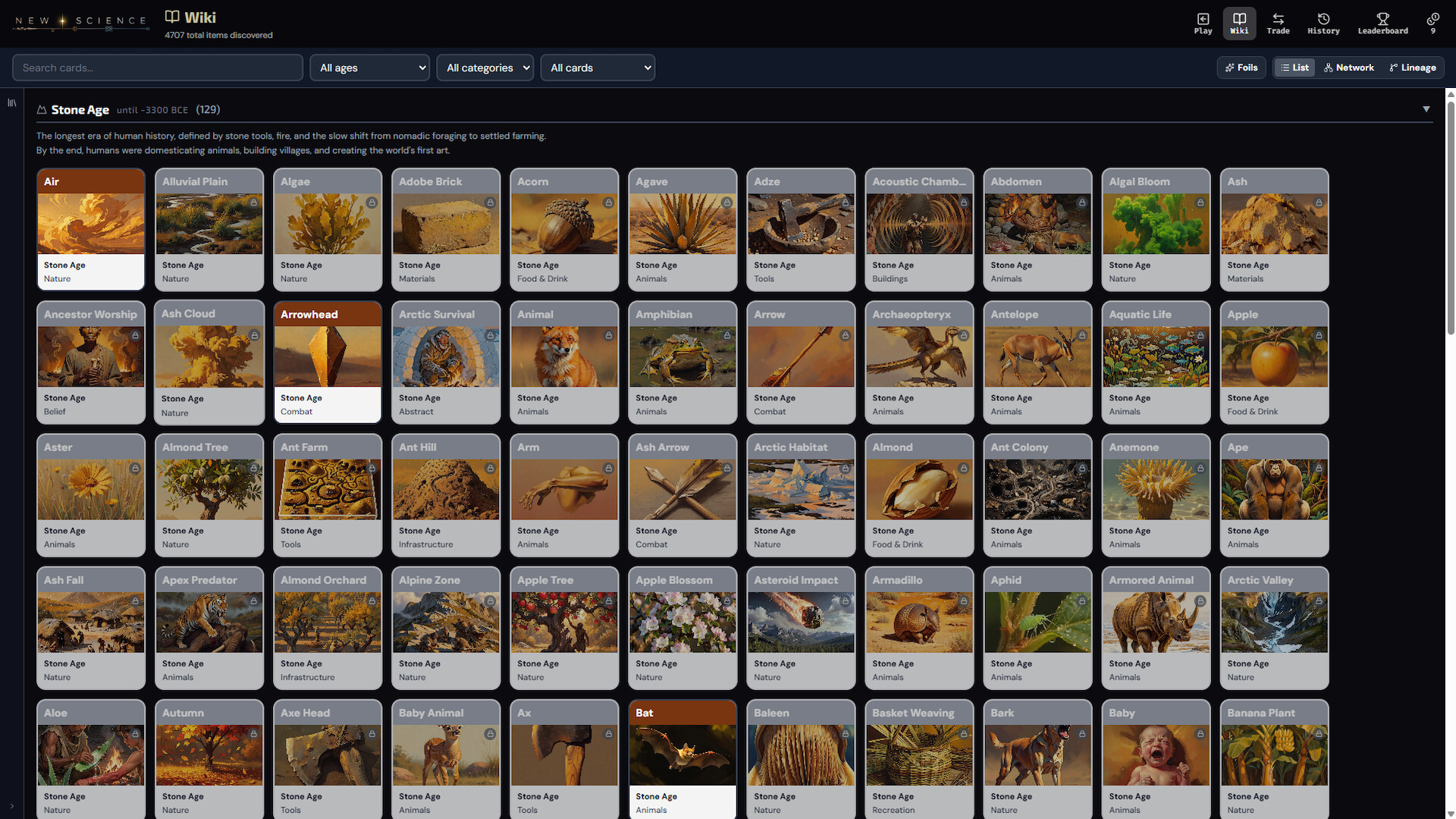Click the scrollbar down arrow
This screenshot has height=819, width=1456.
[1451, 814]
